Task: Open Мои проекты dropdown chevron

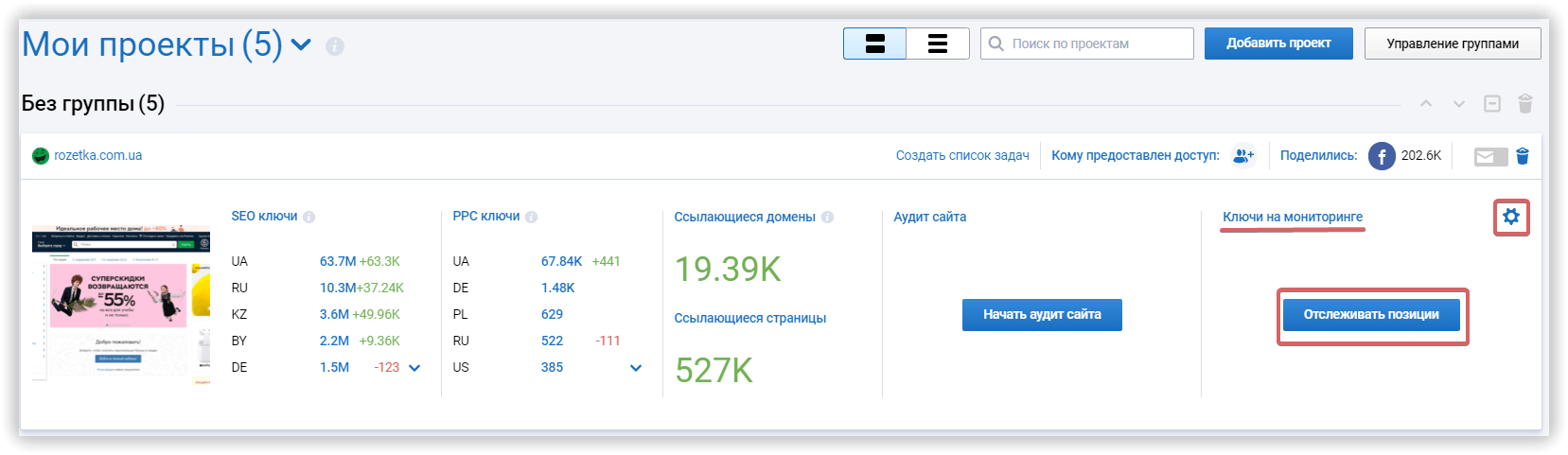Action: pyautogui.click(x=301, y=44)
